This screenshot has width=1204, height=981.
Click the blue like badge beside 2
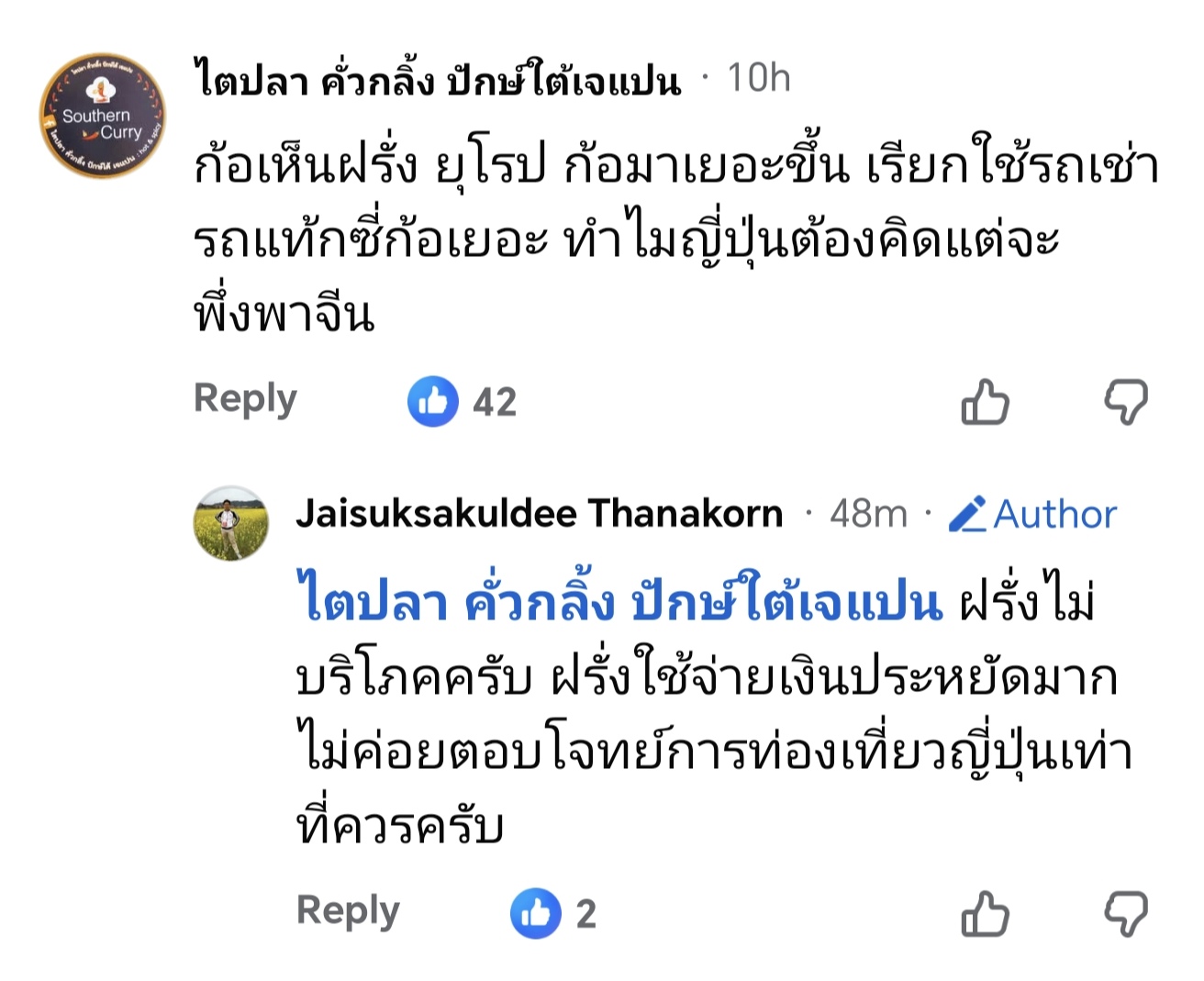(535, 913)
